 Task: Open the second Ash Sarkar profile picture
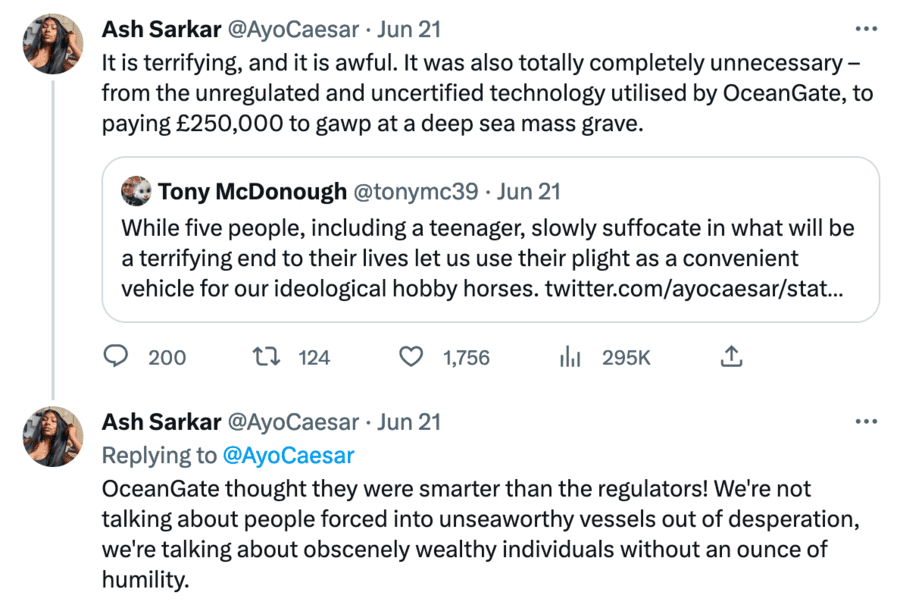53,437
